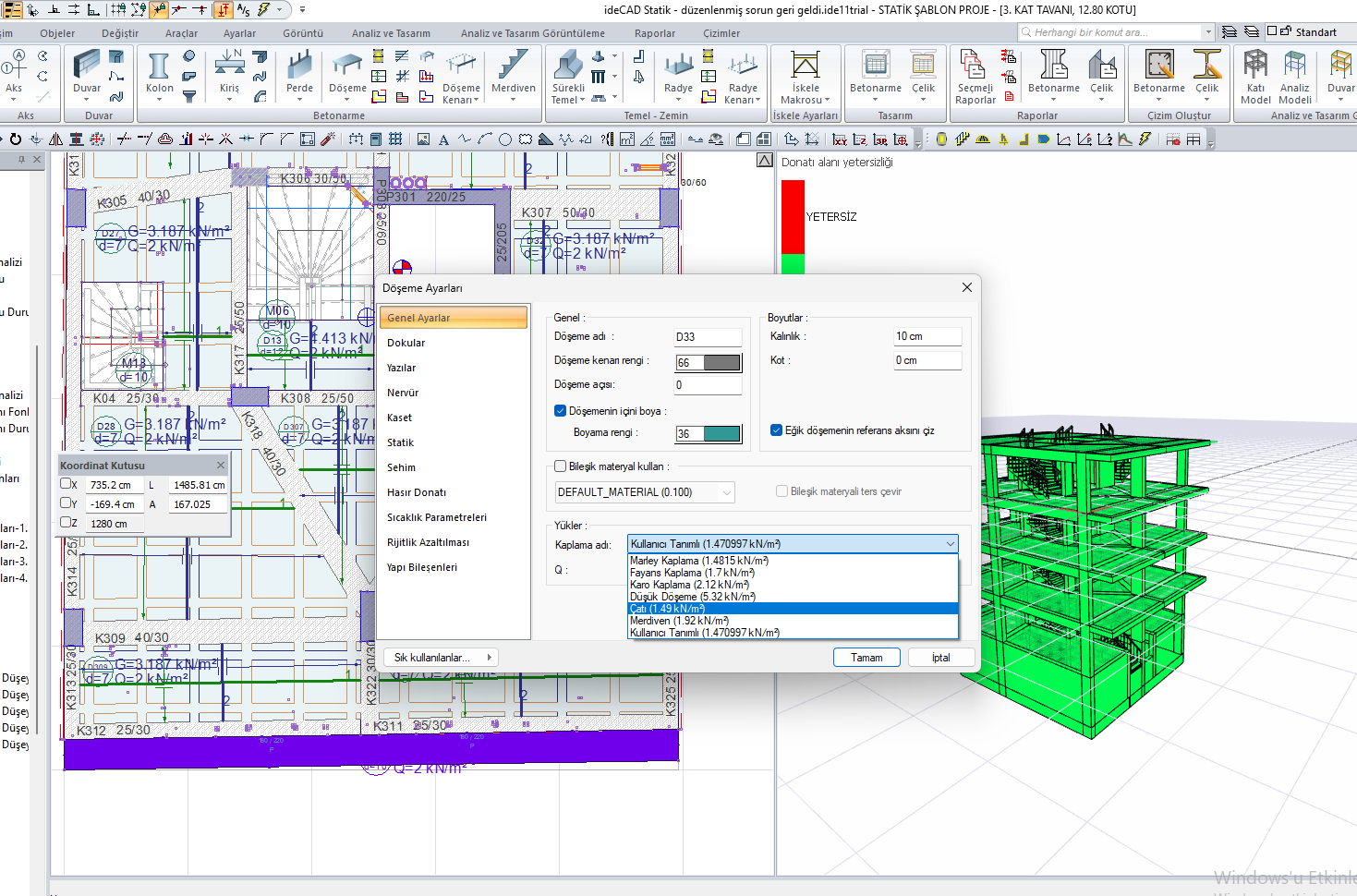Confirm the dialog with Tamam
The height and width of the screenshot is (896, 1357).
click(x=866, y=658)
